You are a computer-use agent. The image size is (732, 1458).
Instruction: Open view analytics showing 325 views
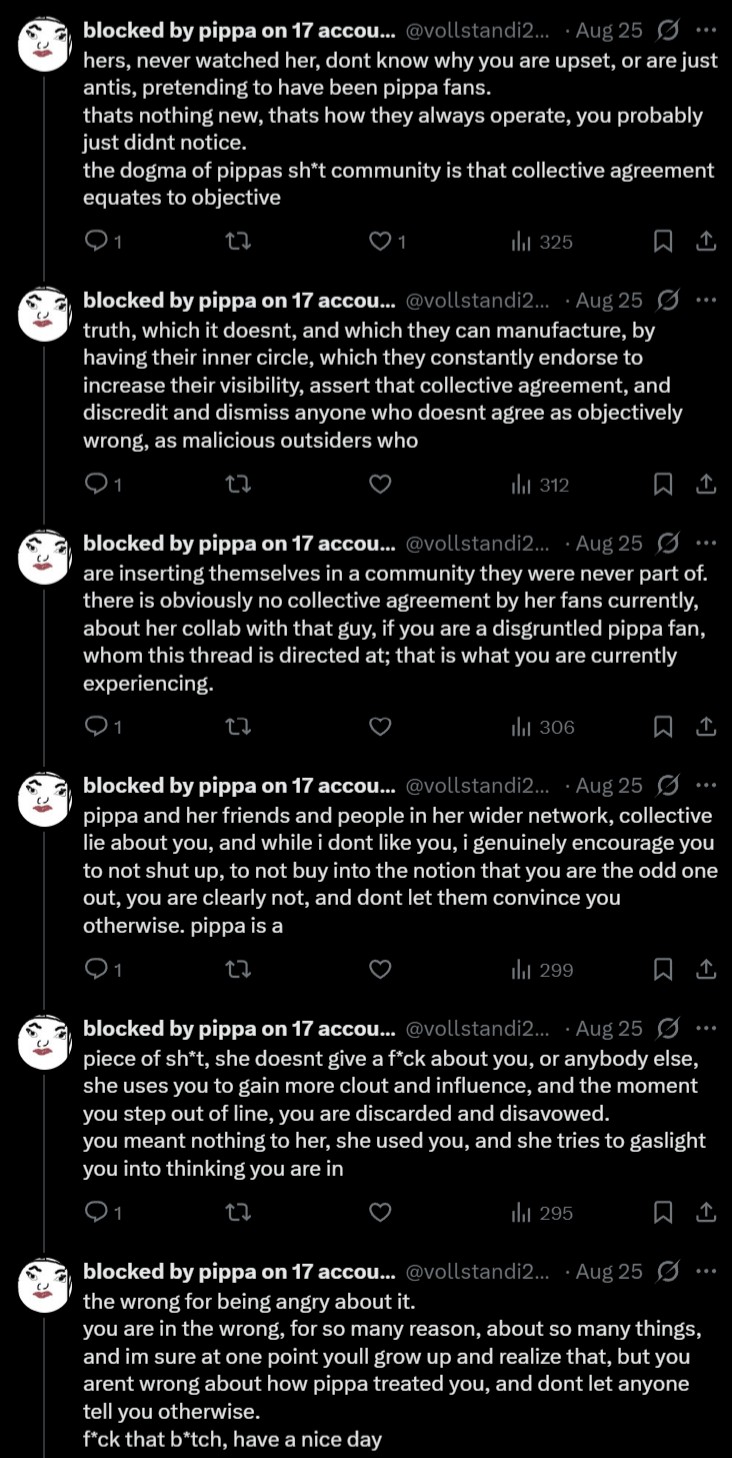point(542,242)
